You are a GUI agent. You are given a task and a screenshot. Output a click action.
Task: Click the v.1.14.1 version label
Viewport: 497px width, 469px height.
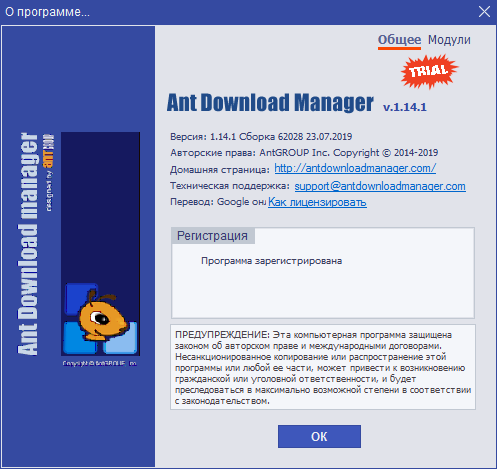[x=405, y=107]
